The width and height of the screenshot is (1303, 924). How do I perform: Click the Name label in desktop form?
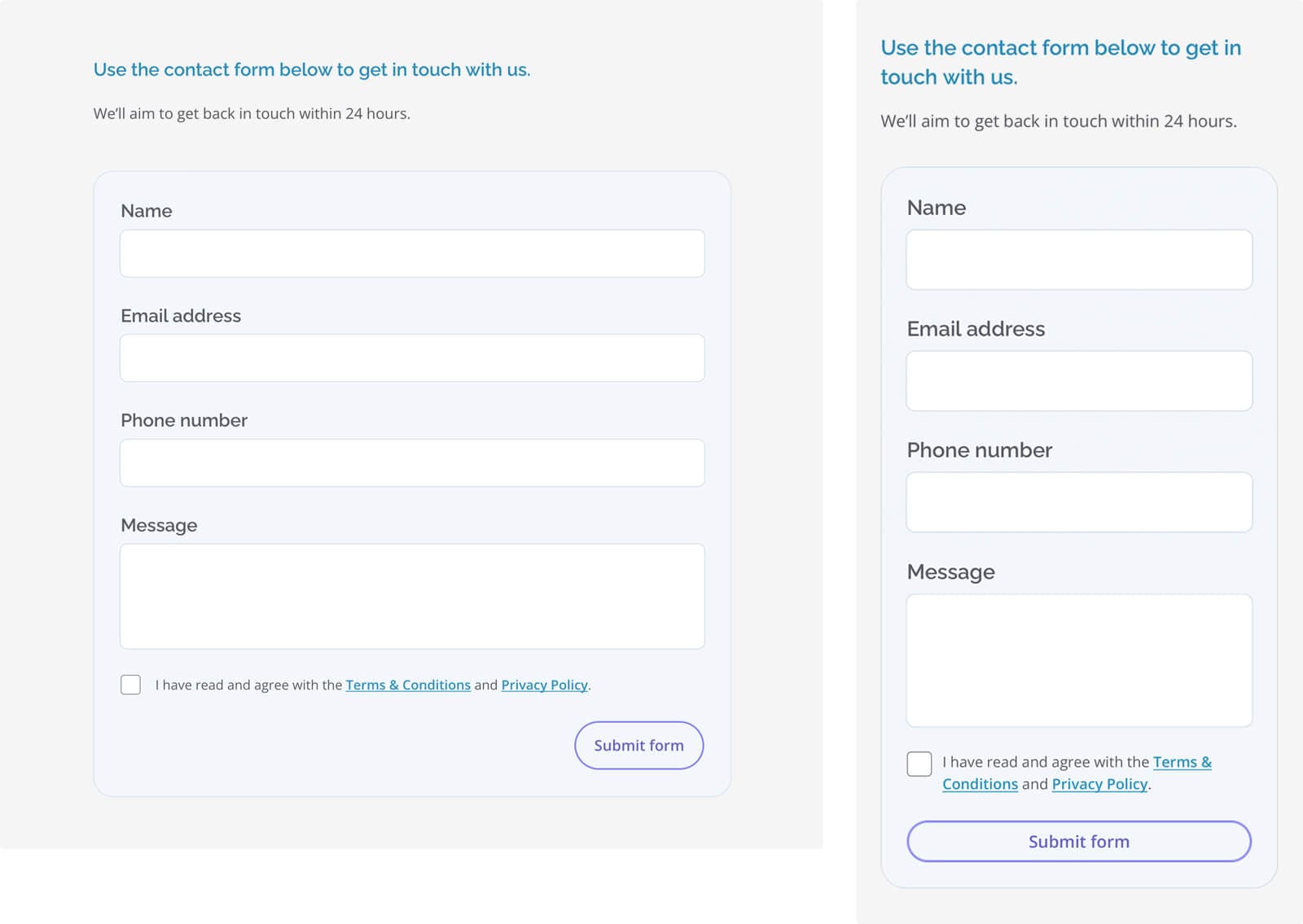pos(147,211)
